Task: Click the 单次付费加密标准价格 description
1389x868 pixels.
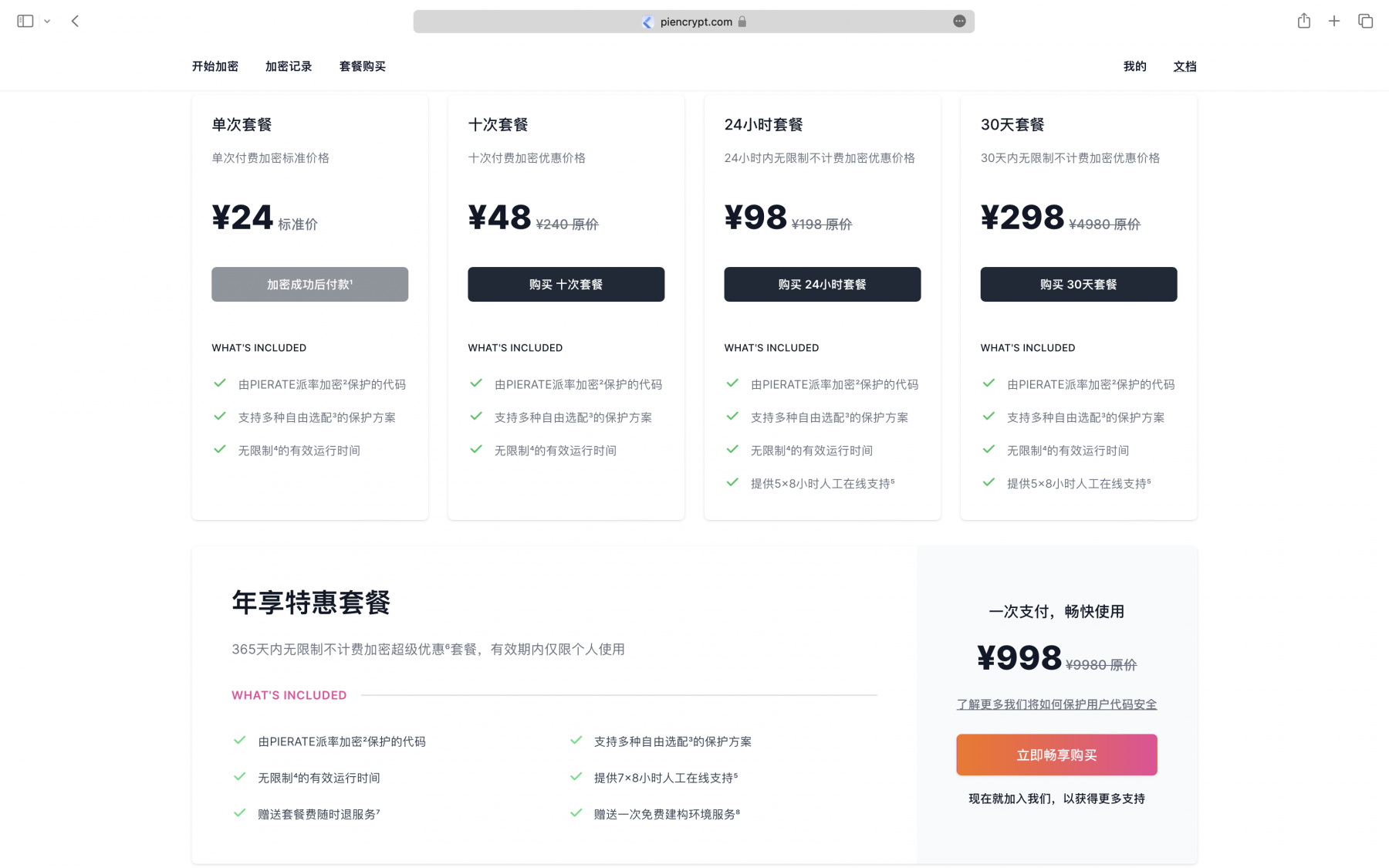Action: pyautogui.click(x=271, y=158)
